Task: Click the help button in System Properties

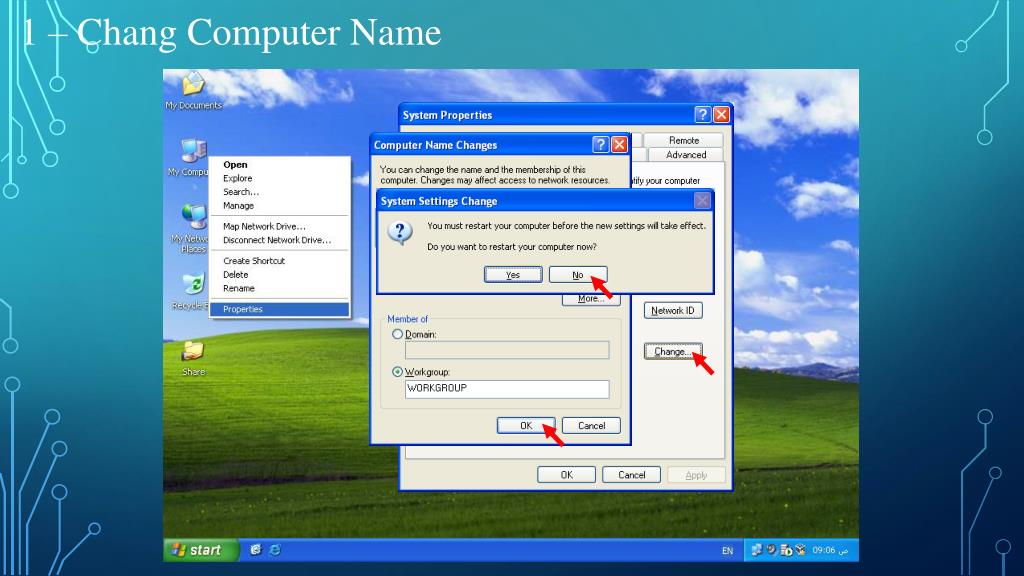Action: (702, 115)
